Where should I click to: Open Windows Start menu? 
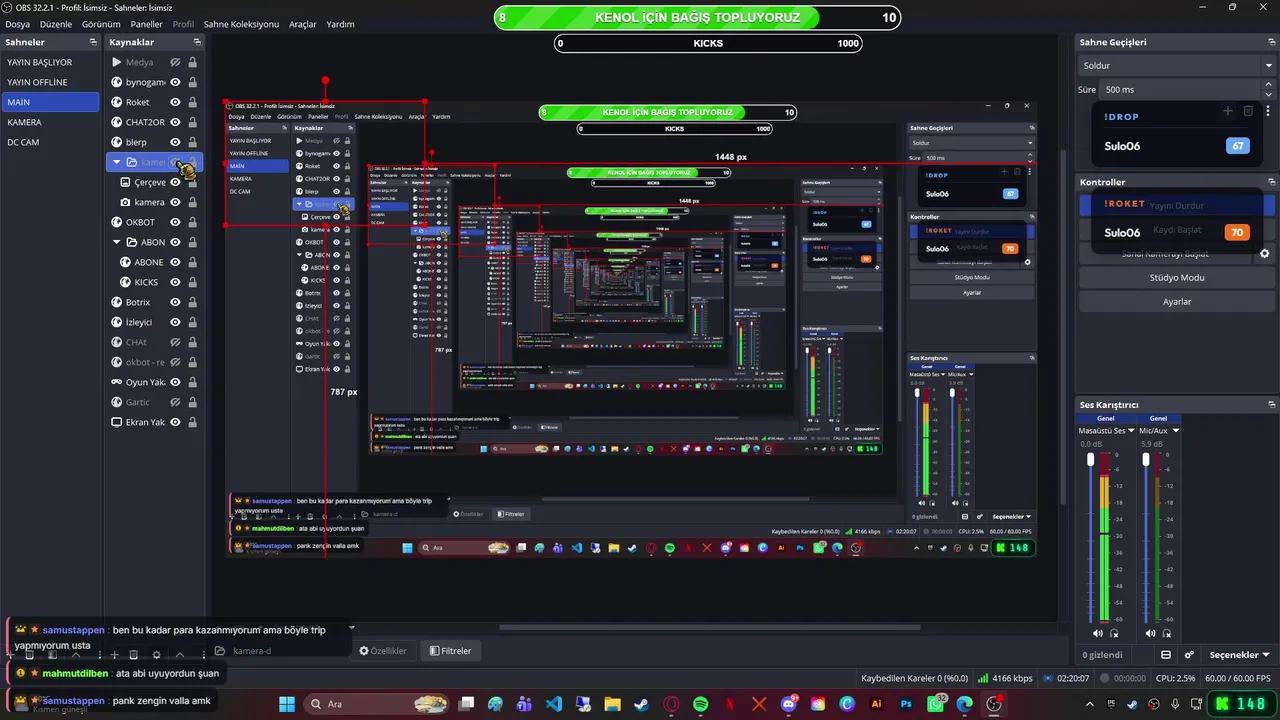(x=287, y=704)
